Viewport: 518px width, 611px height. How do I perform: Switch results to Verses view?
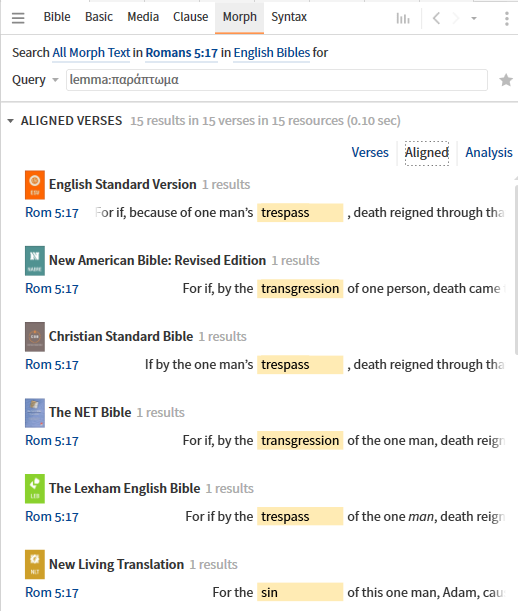click(x=370, y=152)
